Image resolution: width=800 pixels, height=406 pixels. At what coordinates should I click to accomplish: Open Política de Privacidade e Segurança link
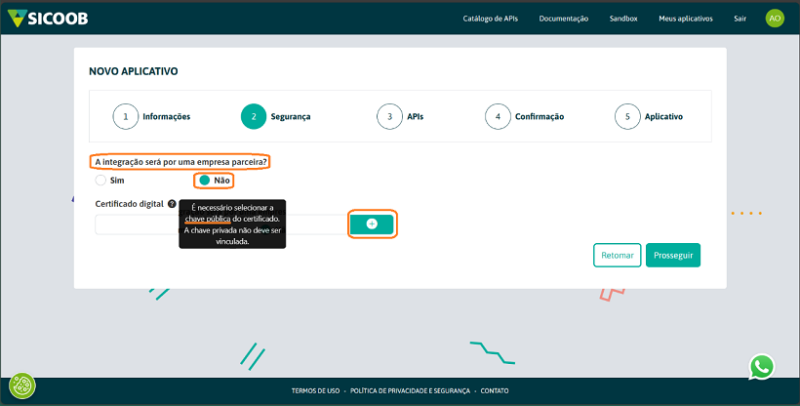click(410, 391)
